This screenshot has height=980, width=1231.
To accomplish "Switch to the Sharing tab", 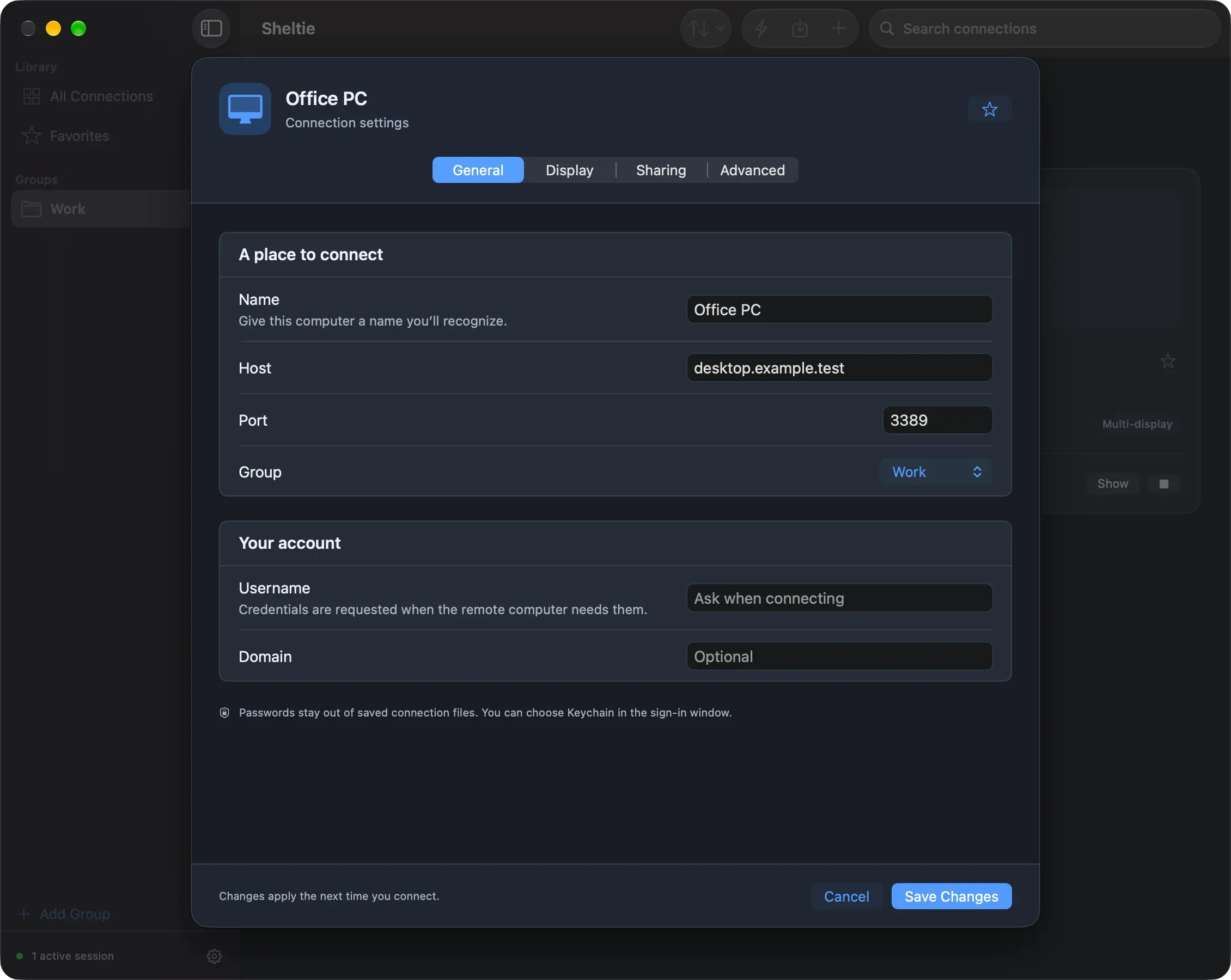I will point(661,170).
